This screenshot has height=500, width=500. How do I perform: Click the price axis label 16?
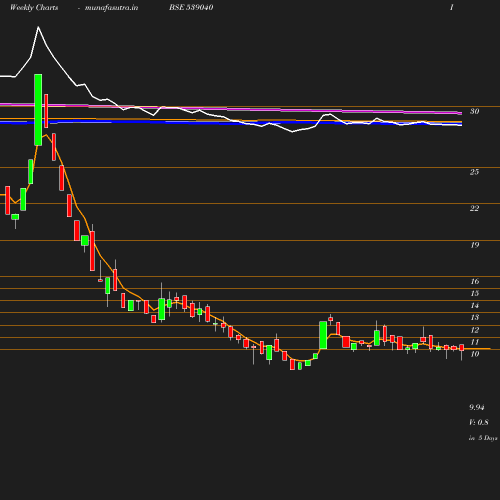(x=475, y=281)
